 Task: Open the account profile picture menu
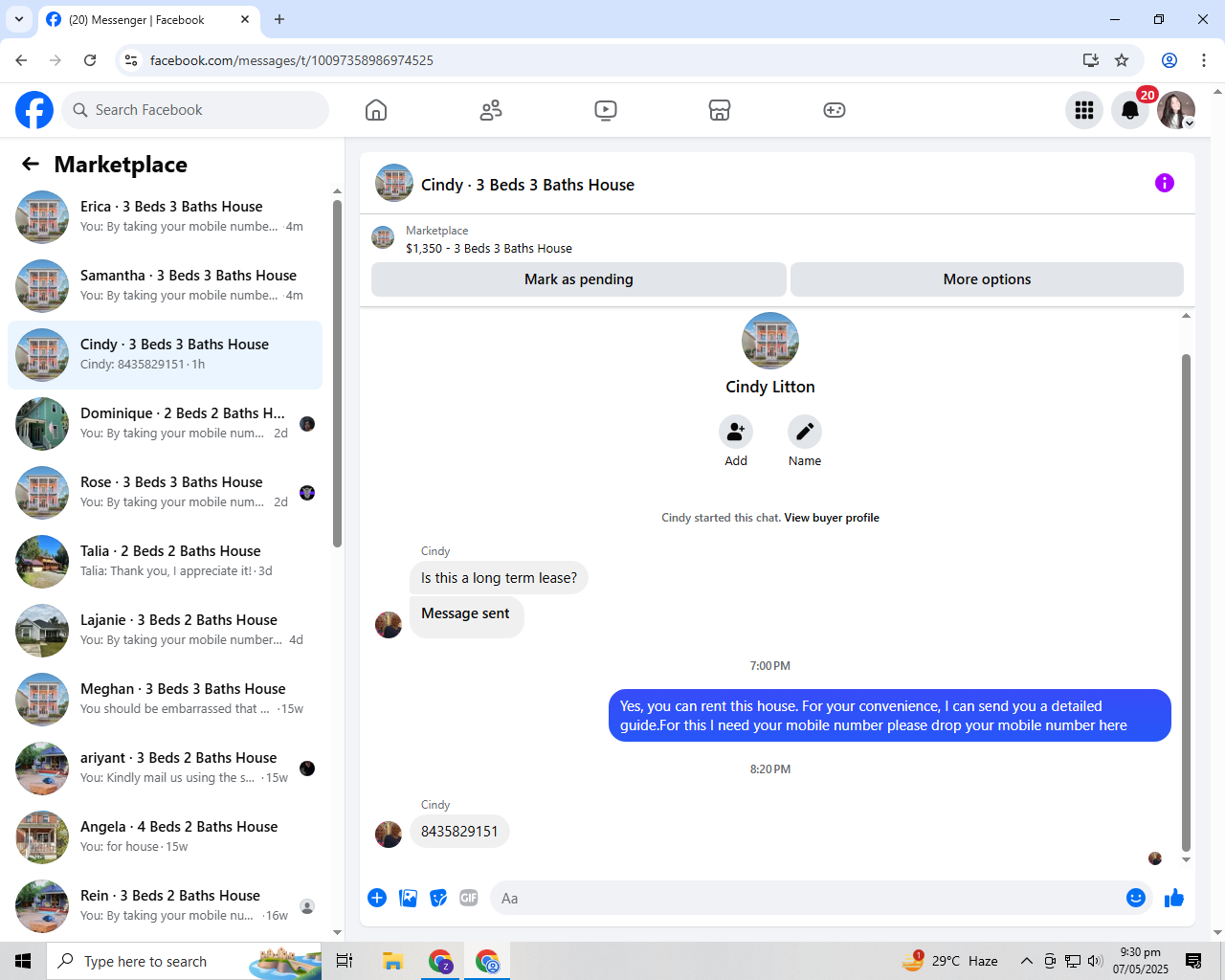(1176, 110)
